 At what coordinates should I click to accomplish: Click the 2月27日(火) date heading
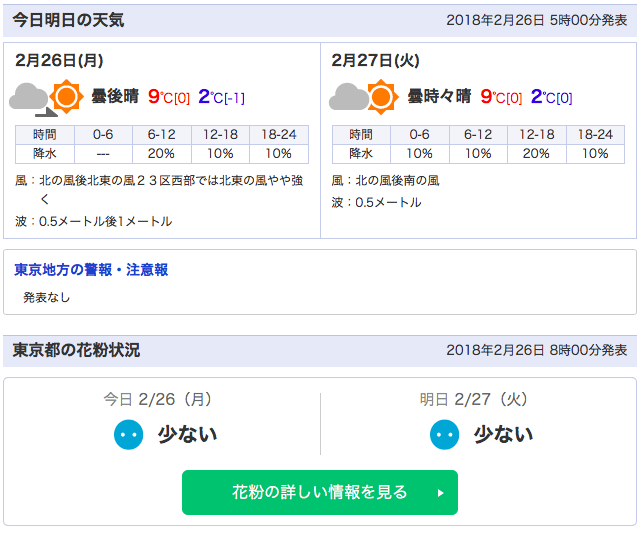(x=376, y=60)
